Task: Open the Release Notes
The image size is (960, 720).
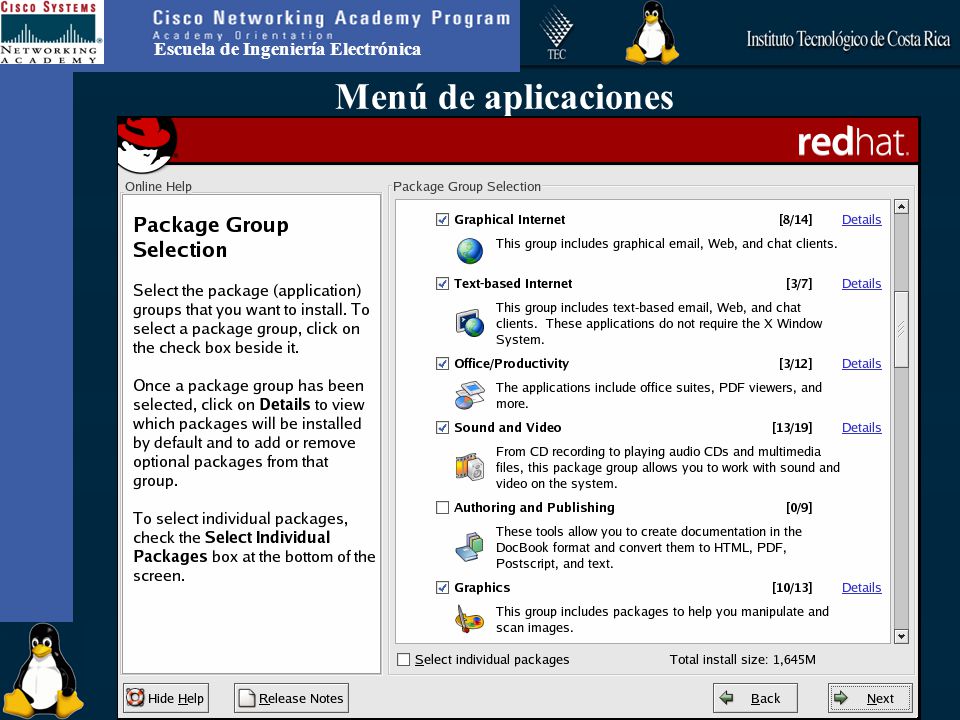Action: click(291, 698)
